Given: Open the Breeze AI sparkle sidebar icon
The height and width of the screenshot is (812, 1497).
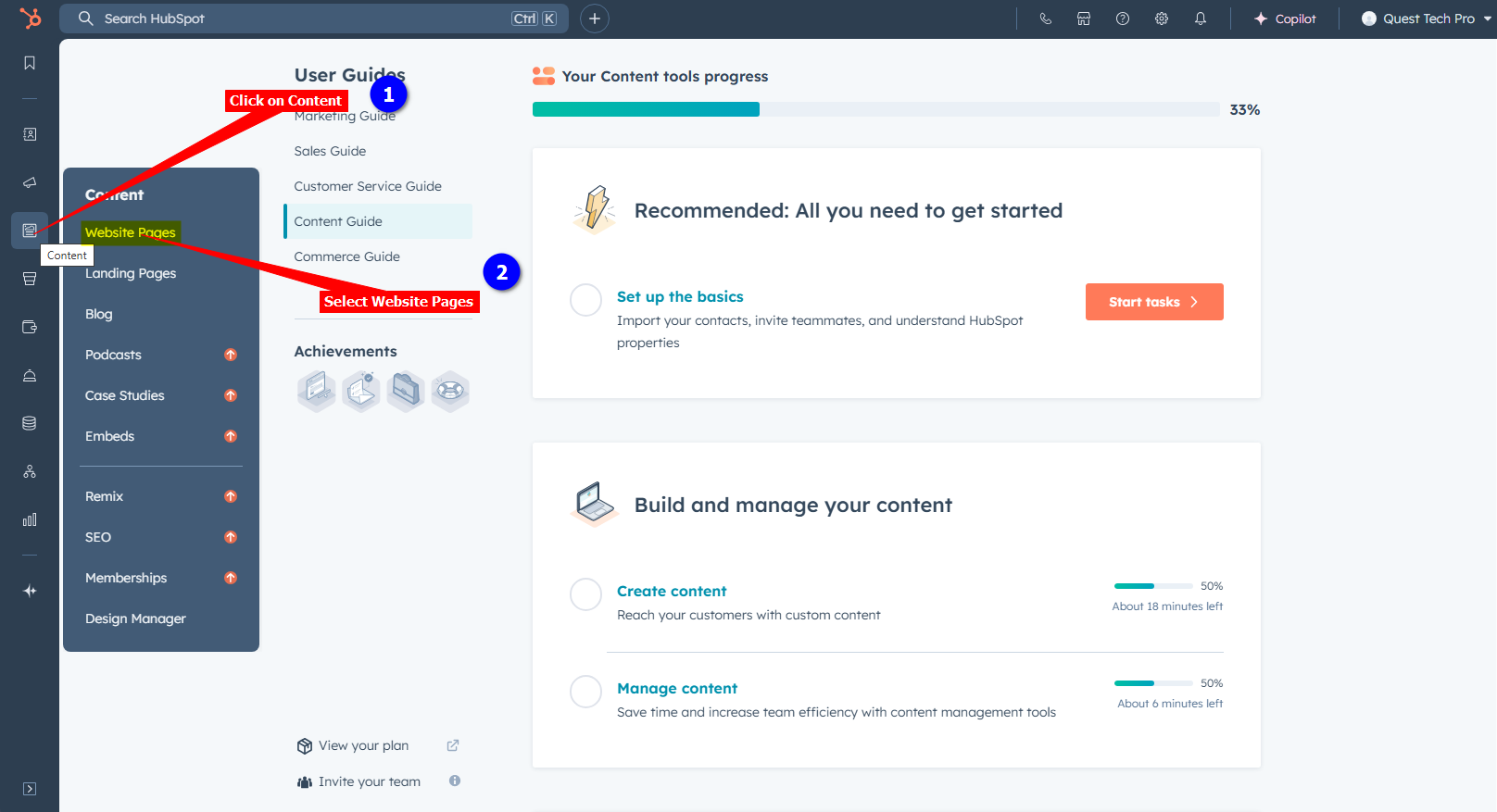Looking at the screenshot, I should 30,591.
